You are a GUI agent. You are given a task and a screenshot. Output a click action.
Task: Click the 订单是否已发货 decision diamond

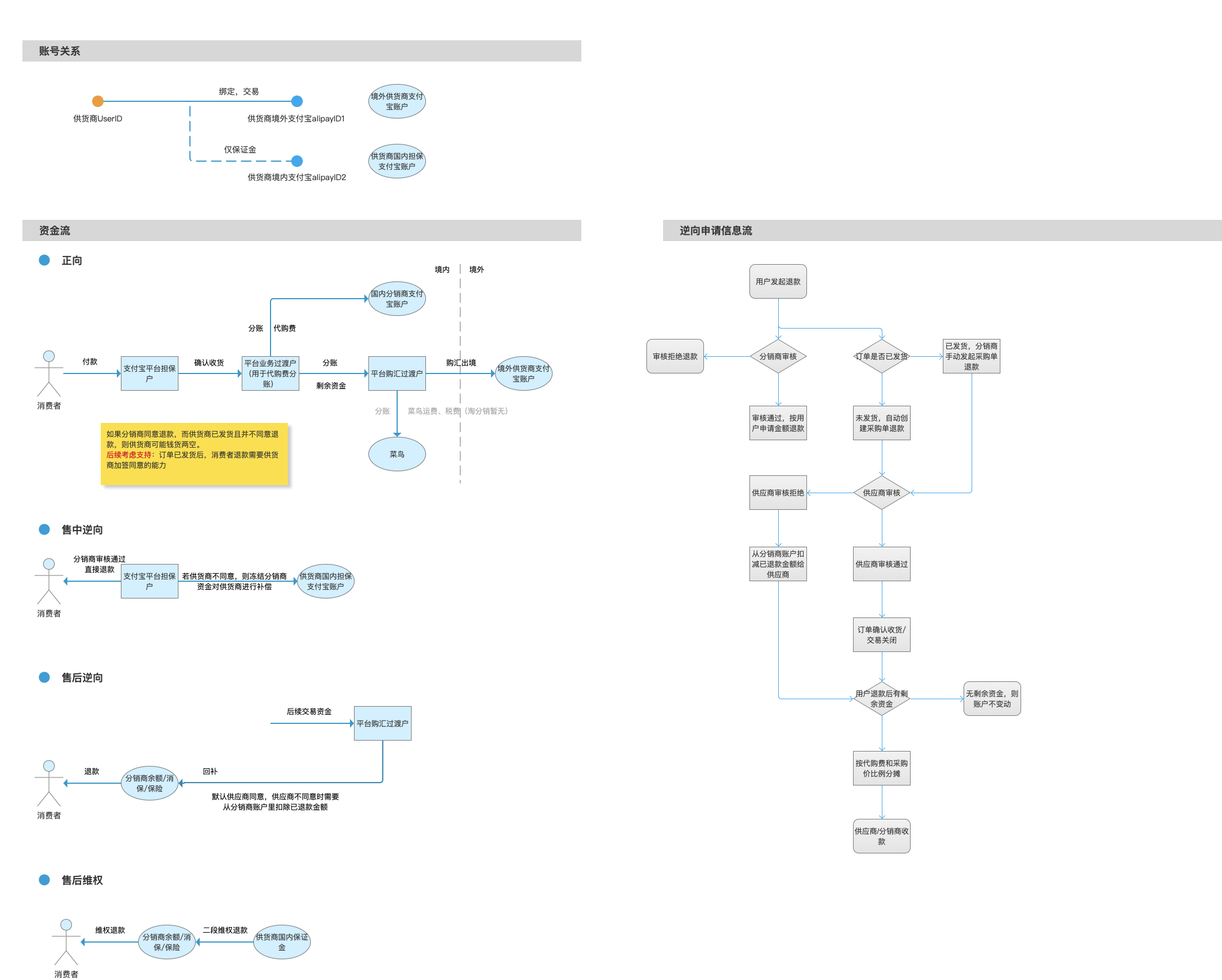click(882, 356)
